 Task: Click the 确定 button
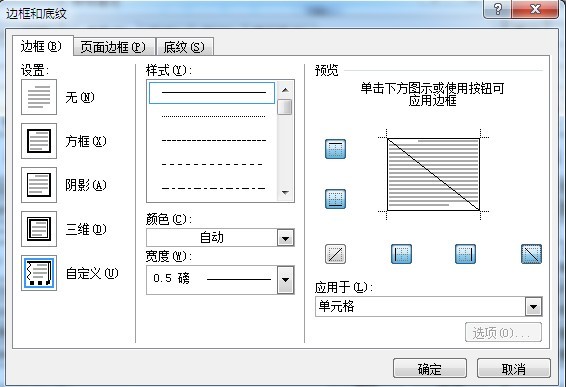[430, 369]
